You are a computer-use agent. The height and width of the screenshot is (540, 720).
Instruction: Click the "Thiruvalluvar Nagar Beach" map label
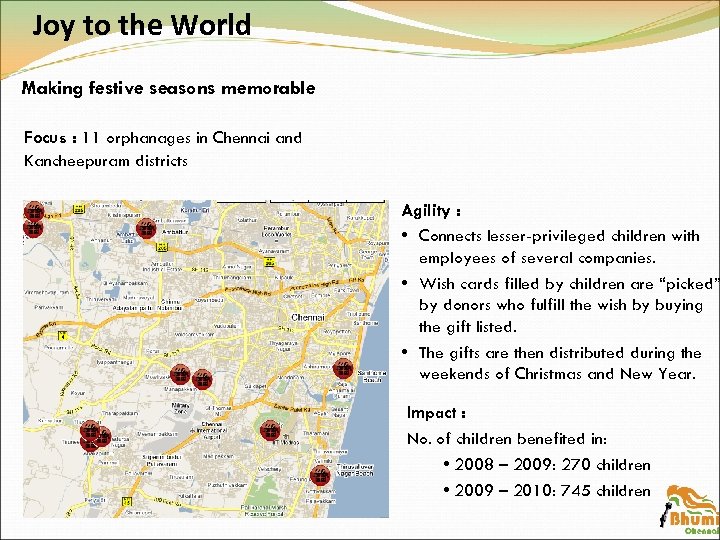(354, 469)
